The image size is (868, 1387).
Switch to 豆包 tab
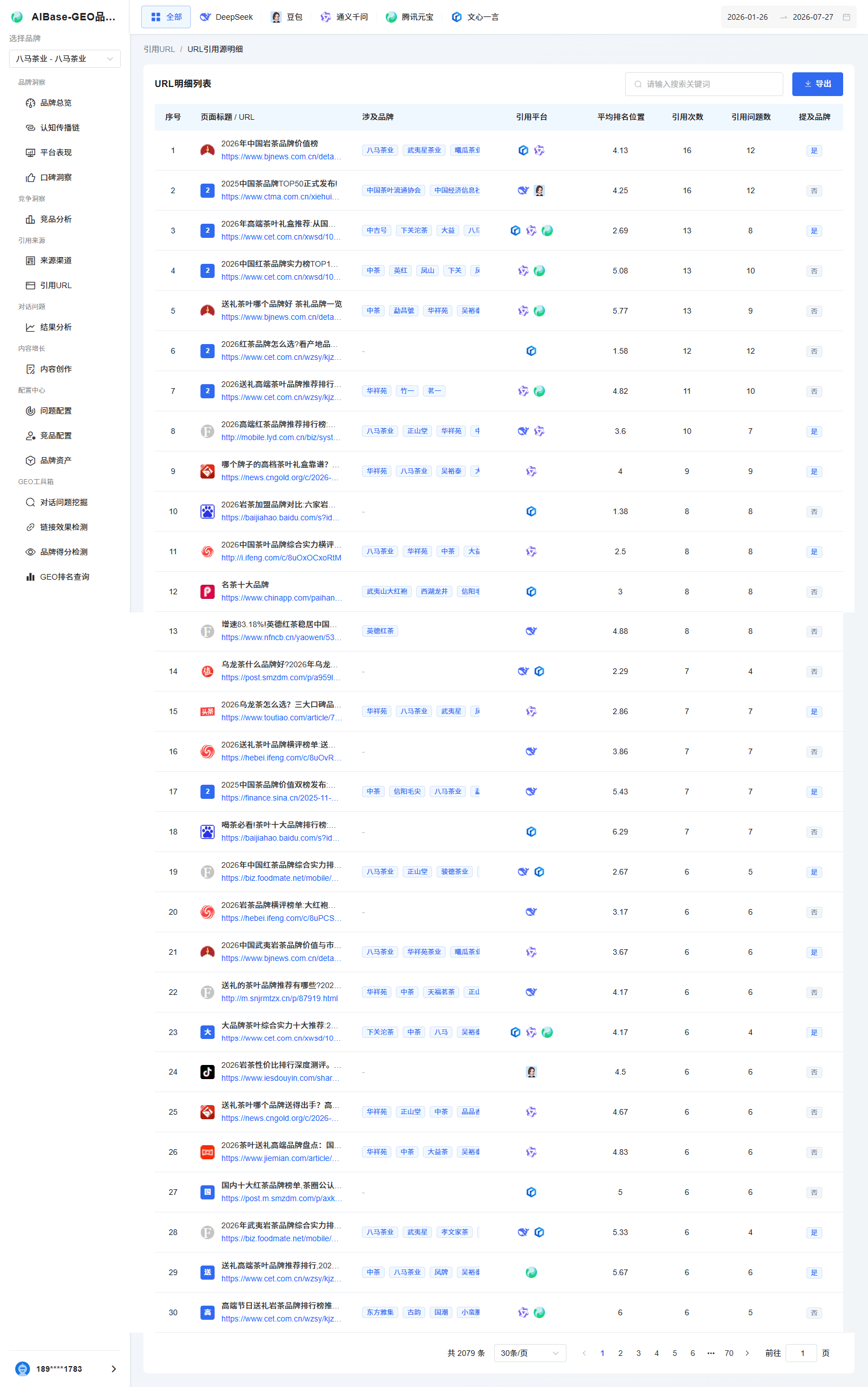[286, 17]
